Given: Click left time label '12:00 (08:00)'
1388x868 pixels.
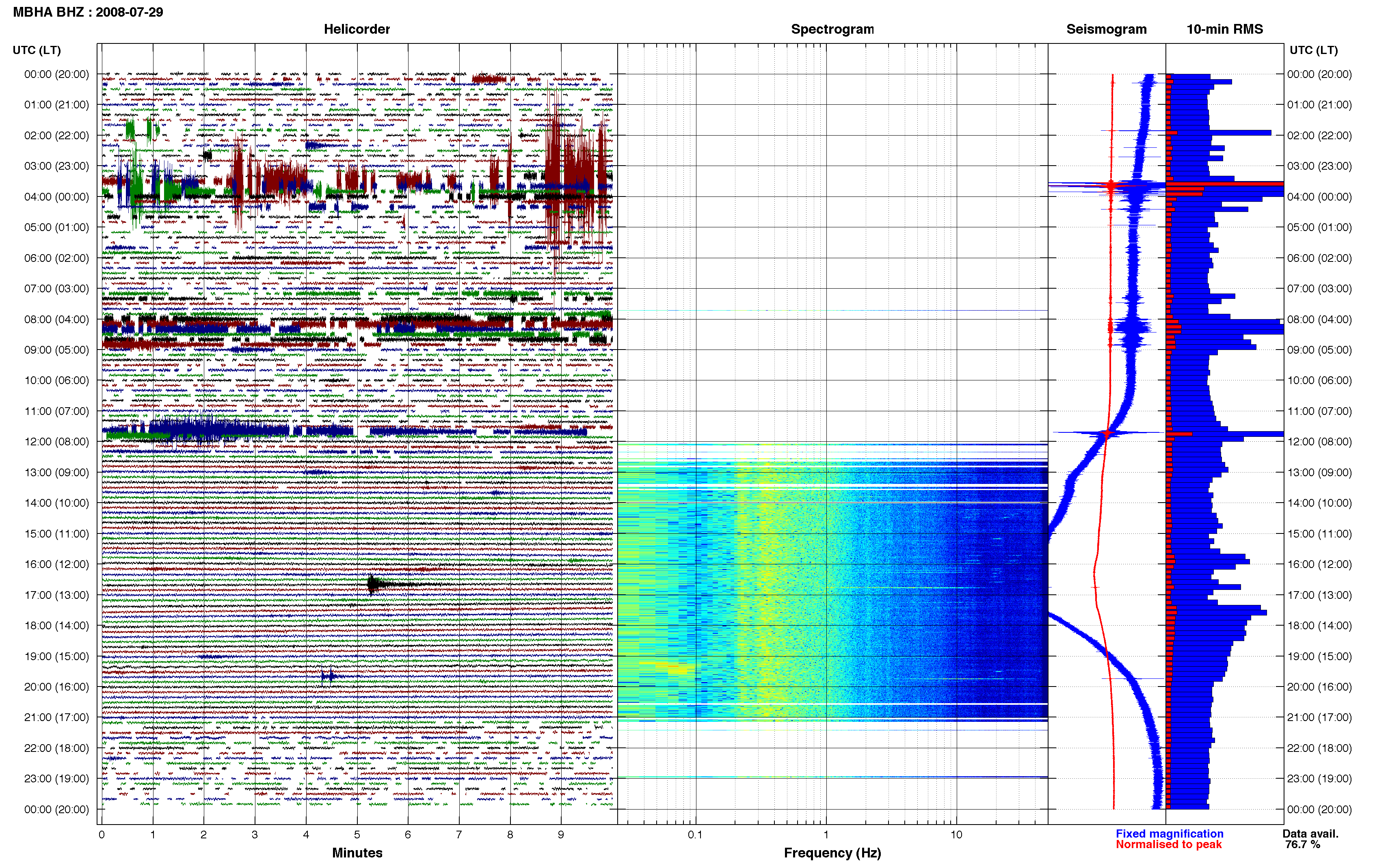Looking at the screenshot, I should 56,442.
